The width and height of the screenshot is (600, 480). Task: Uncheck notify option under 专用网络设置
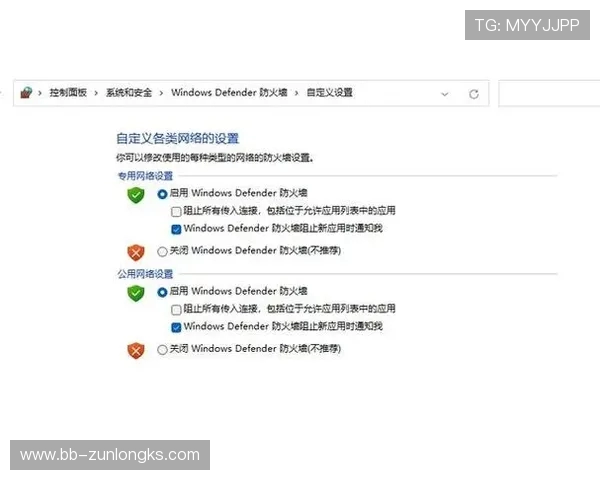(x=176, y=229)
